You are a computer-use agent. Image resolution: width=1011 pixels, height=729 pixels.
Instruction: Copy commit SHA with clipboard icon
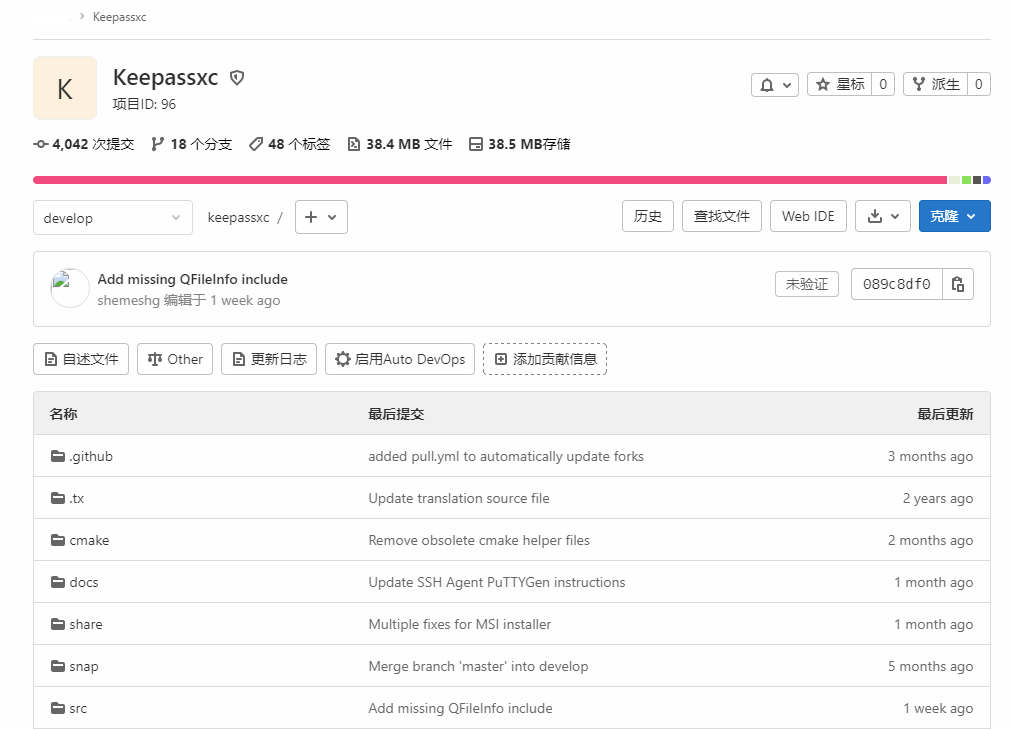(958, 284)
